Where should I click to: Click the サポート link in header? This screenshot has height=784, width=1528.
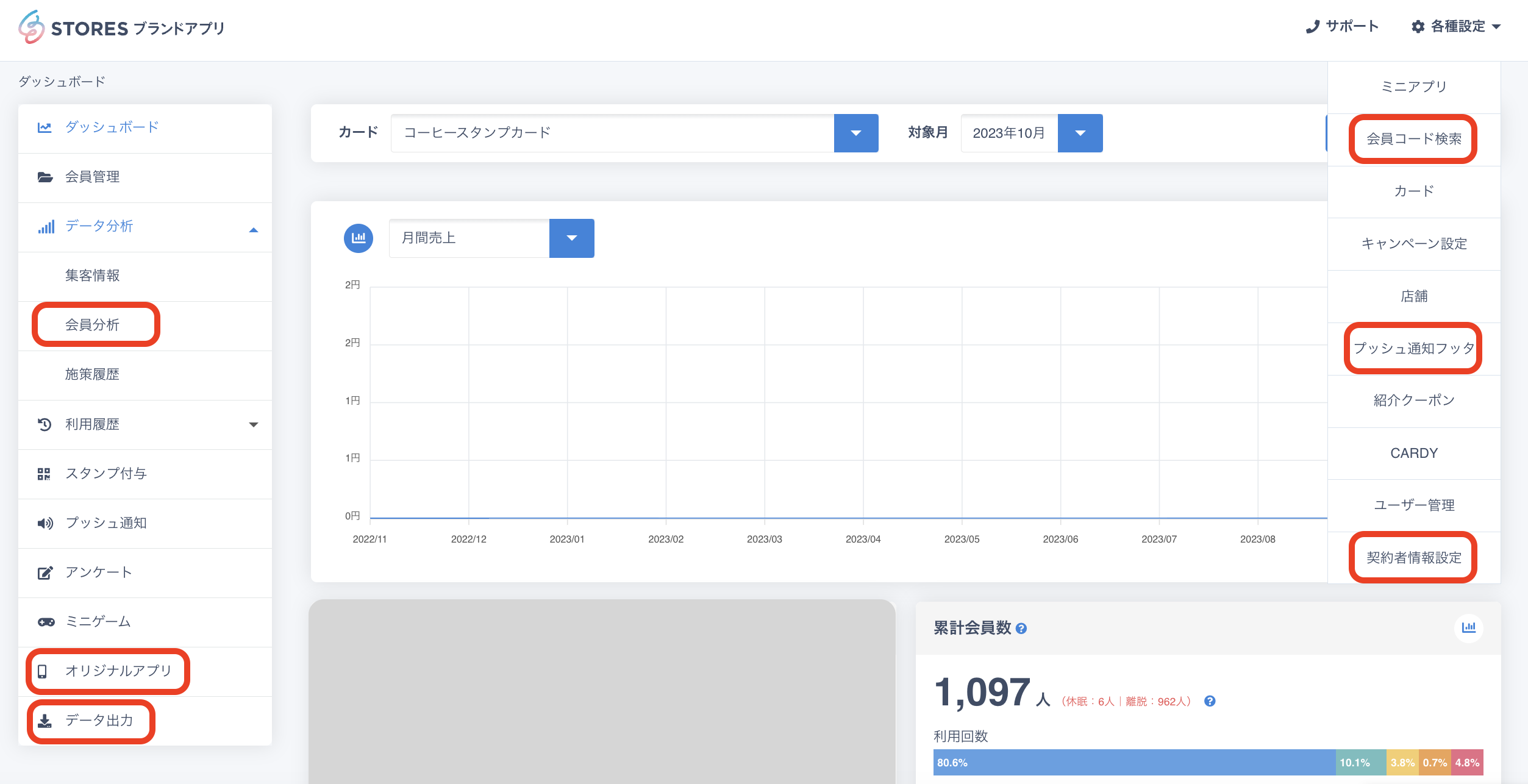point(1342,26)
